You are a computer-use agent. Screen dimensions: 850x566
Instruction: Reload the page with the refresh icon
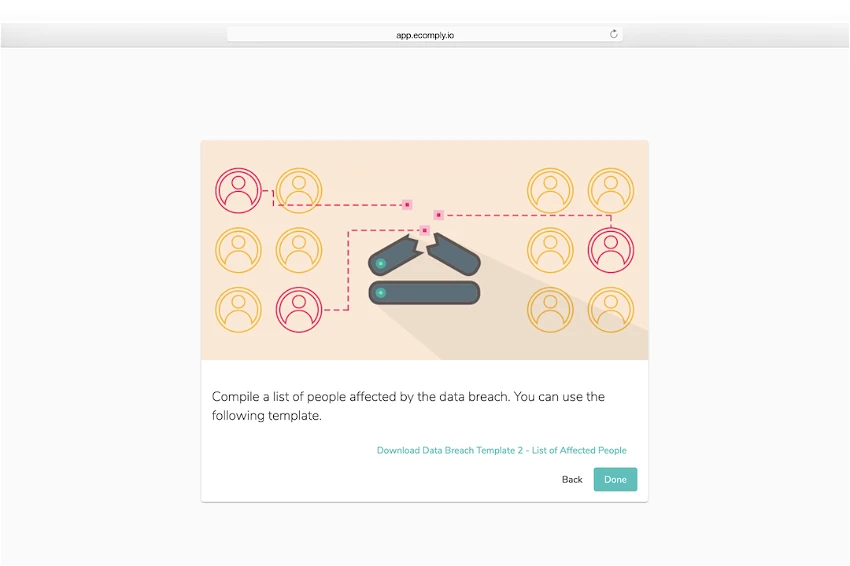point(614,34)
